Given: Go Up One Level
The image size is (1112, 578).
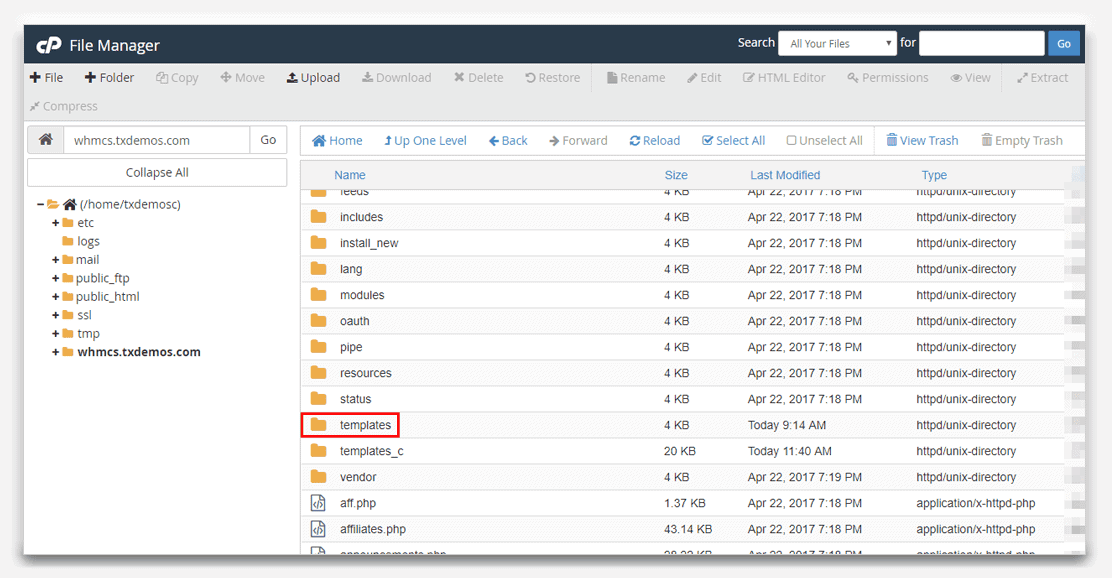Looking at the screenshot, I should (423, 141).
